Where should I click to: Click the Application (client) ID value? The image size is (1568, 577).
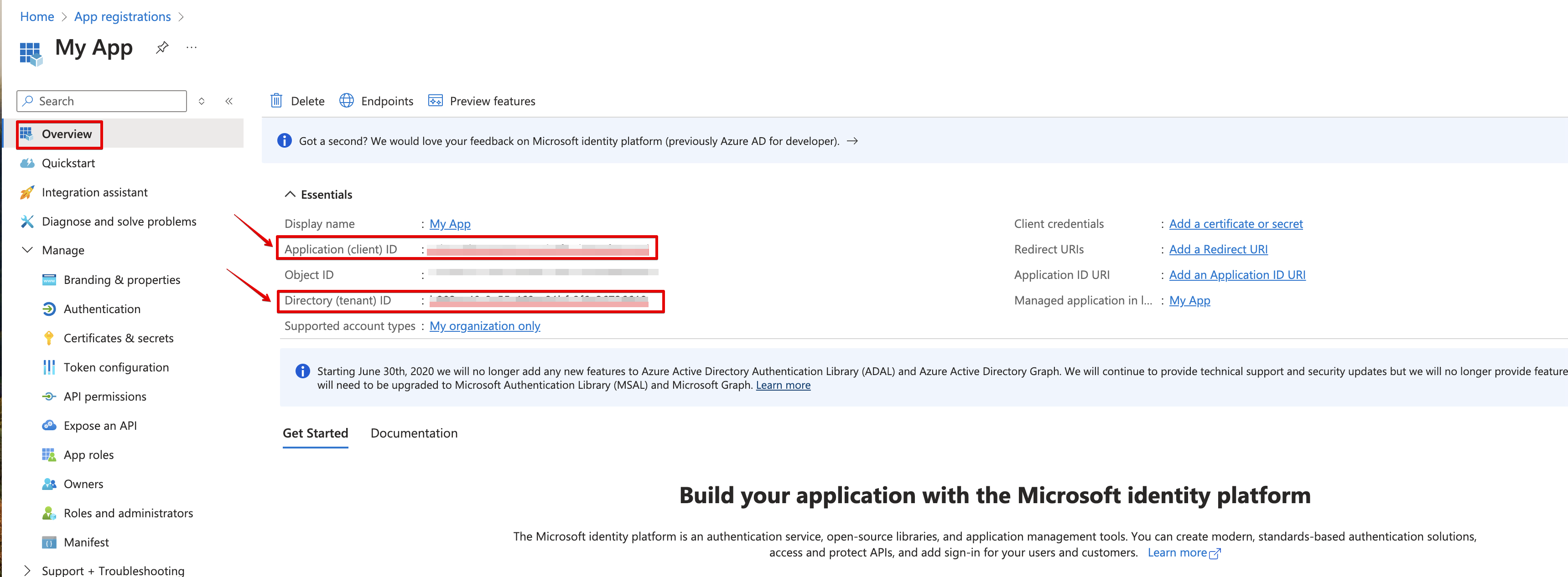pos(538,249)
